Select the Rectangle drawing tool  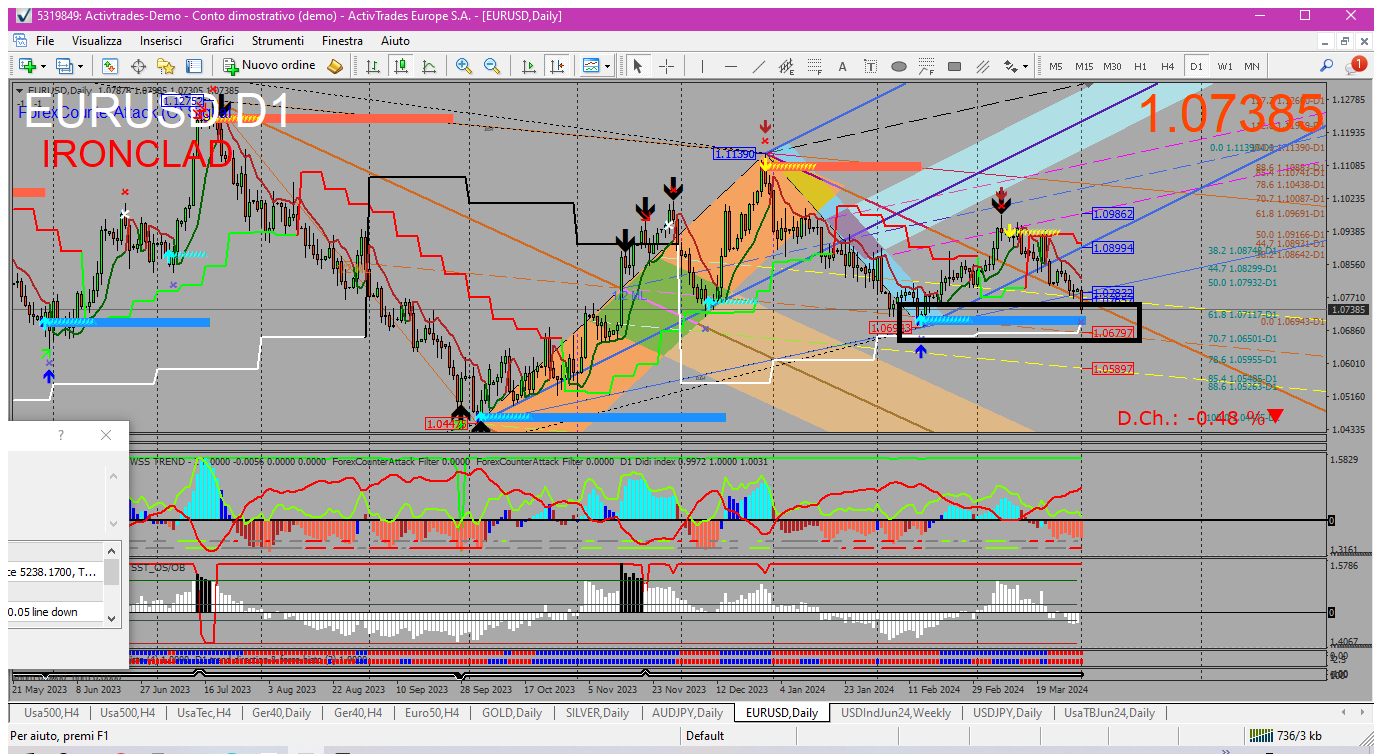pyautogui.click(x=954, y=66)
